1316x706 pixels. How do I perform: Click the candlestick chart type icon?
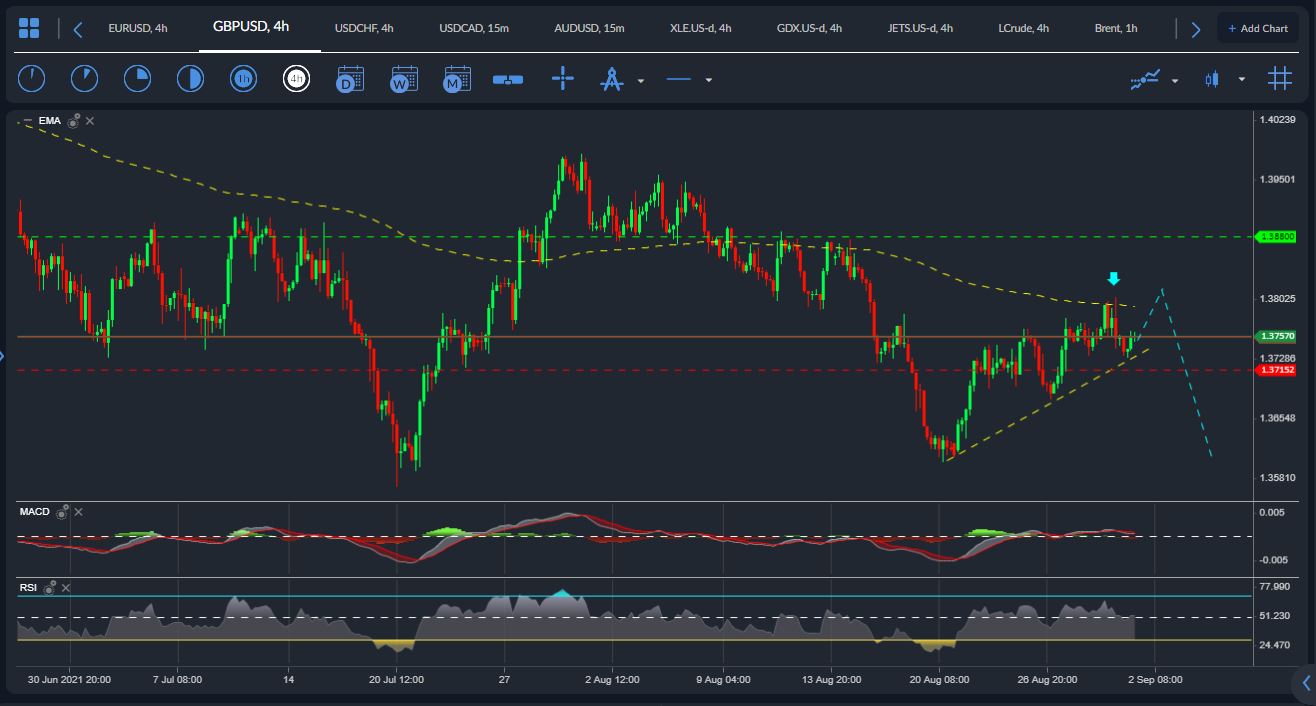tap(1212, 79)
